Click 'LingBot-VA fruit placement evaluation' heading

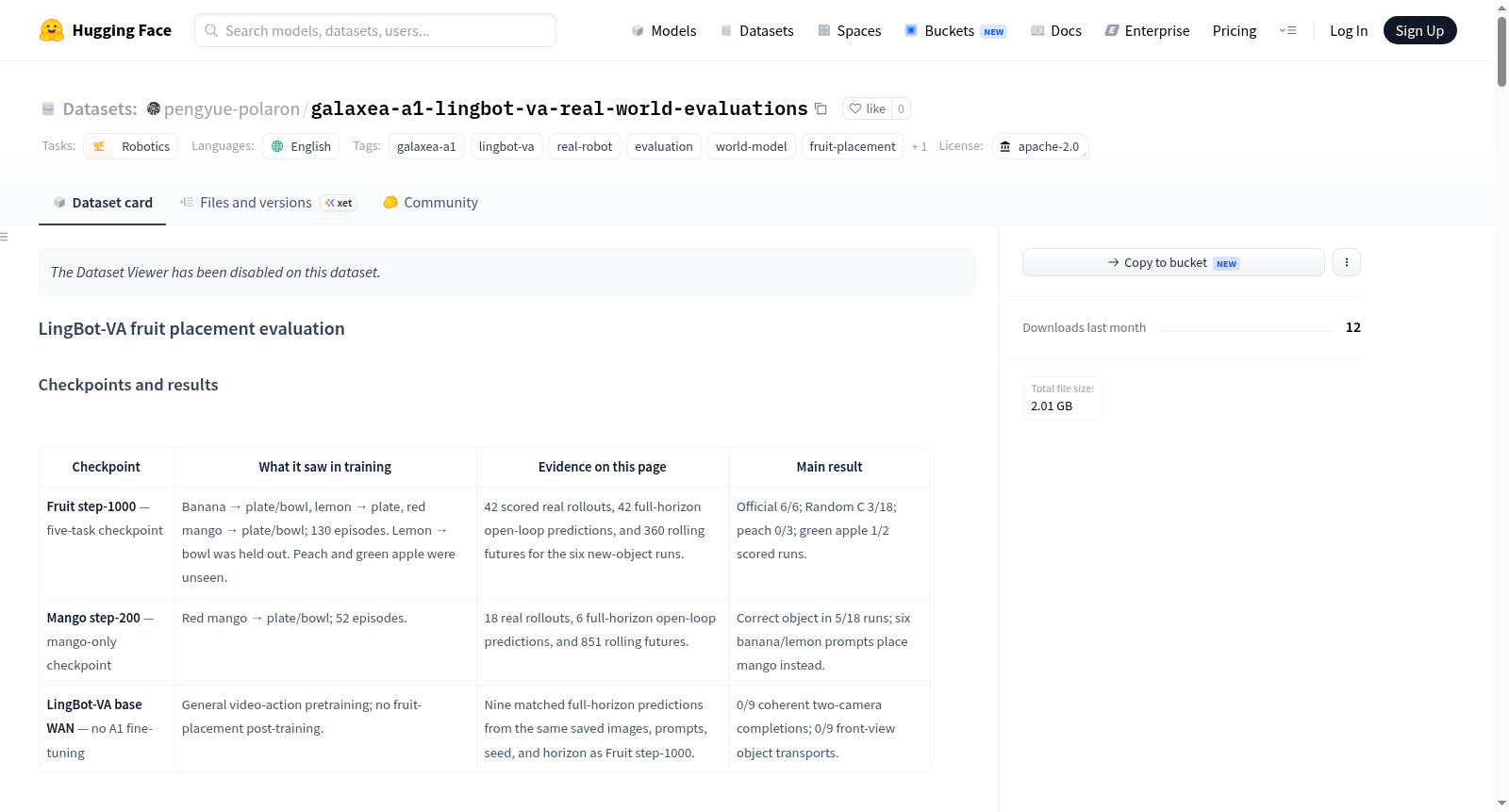click(x=191, y=328)
